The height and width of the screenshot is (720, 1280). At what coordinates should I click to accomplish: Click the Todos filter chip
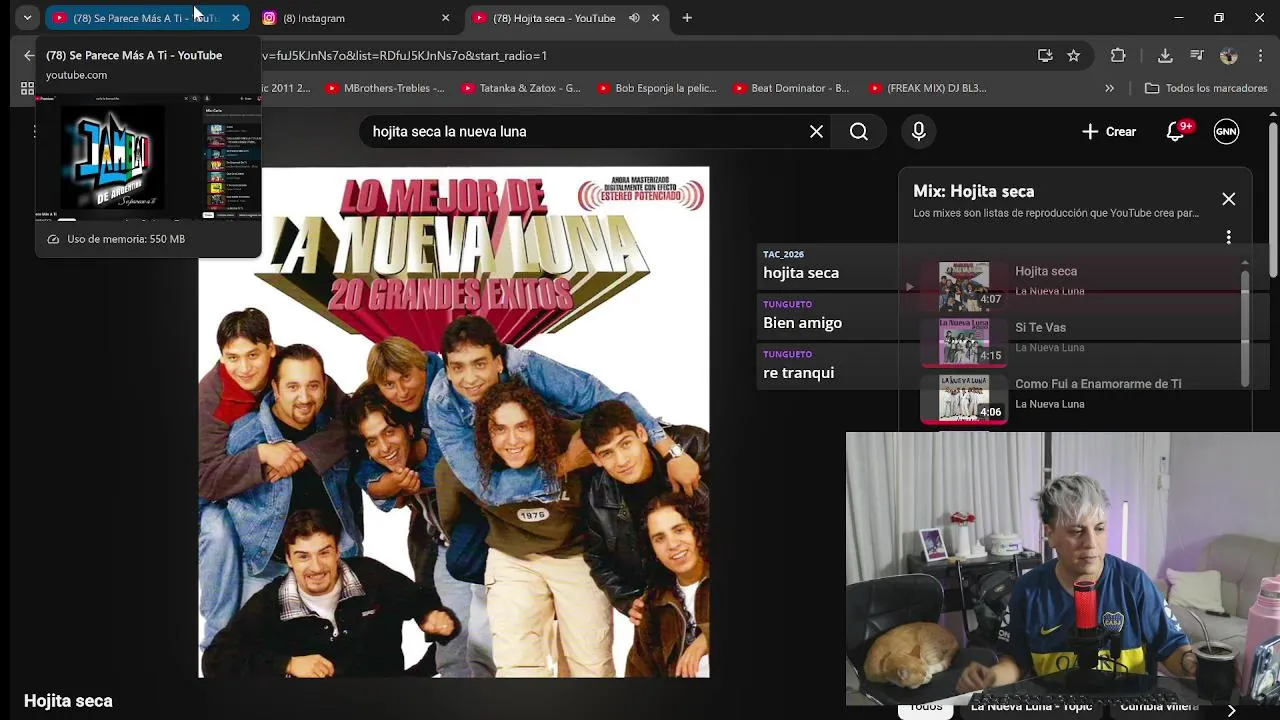925,707
